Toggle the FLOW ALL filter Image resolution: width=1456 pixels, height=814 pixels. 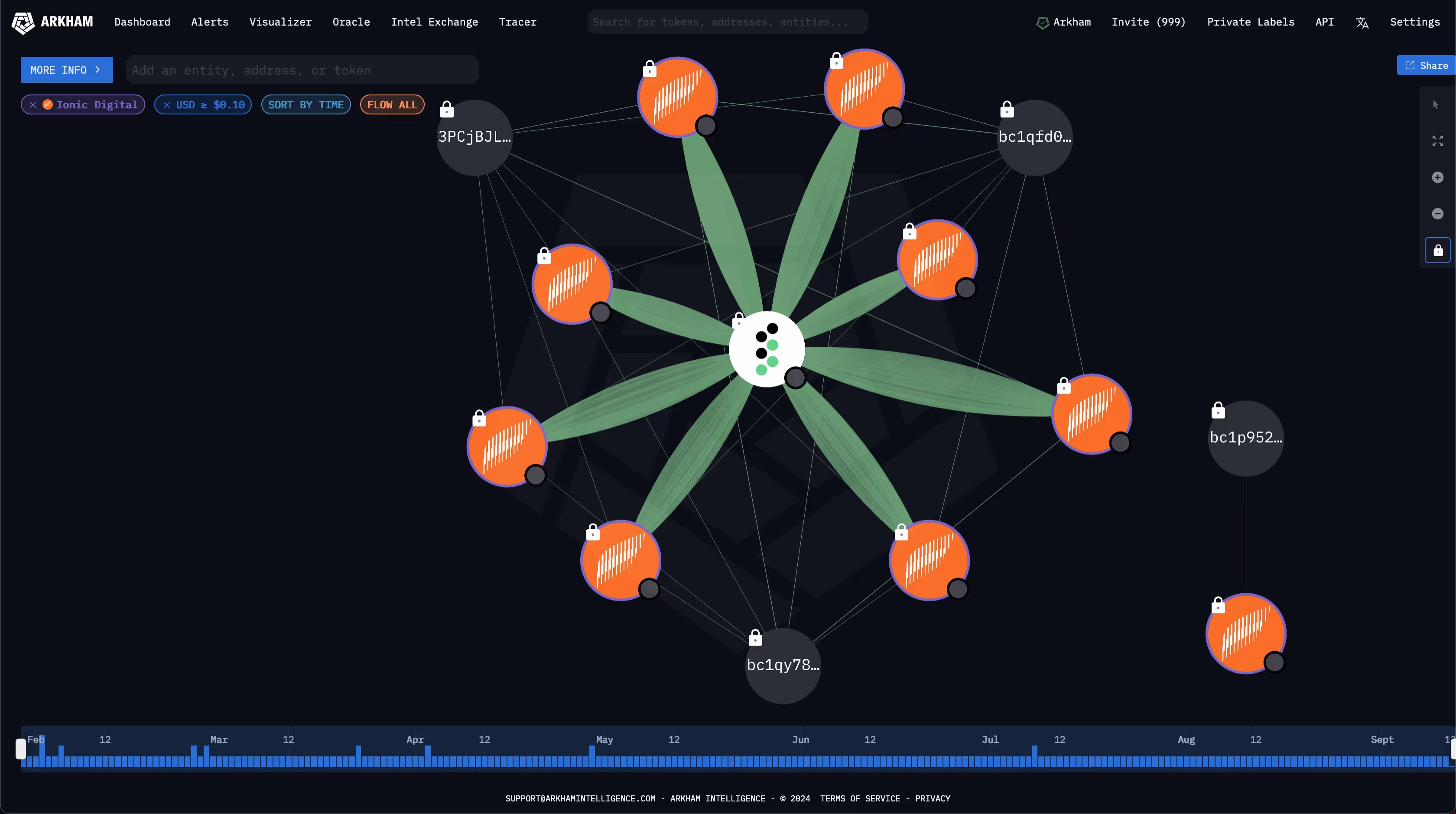coord(392,104)
